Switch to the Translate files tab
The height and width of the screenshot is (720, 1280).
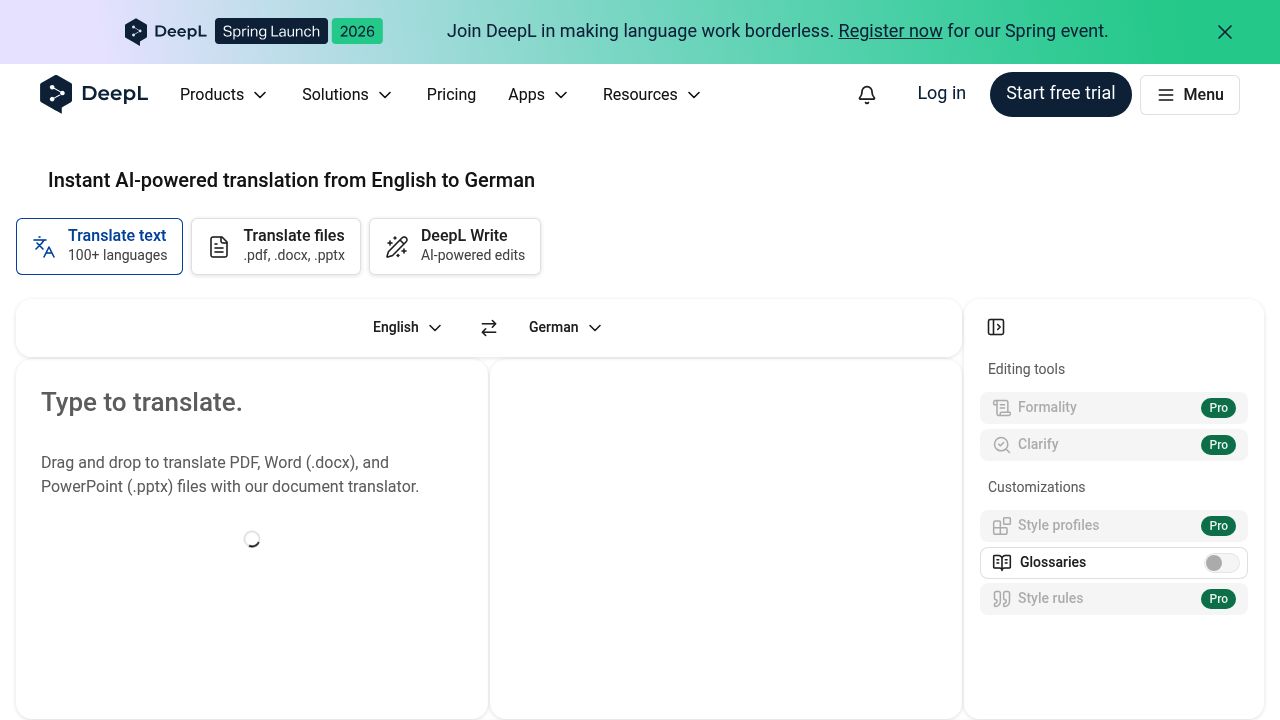tap(276, 246)
